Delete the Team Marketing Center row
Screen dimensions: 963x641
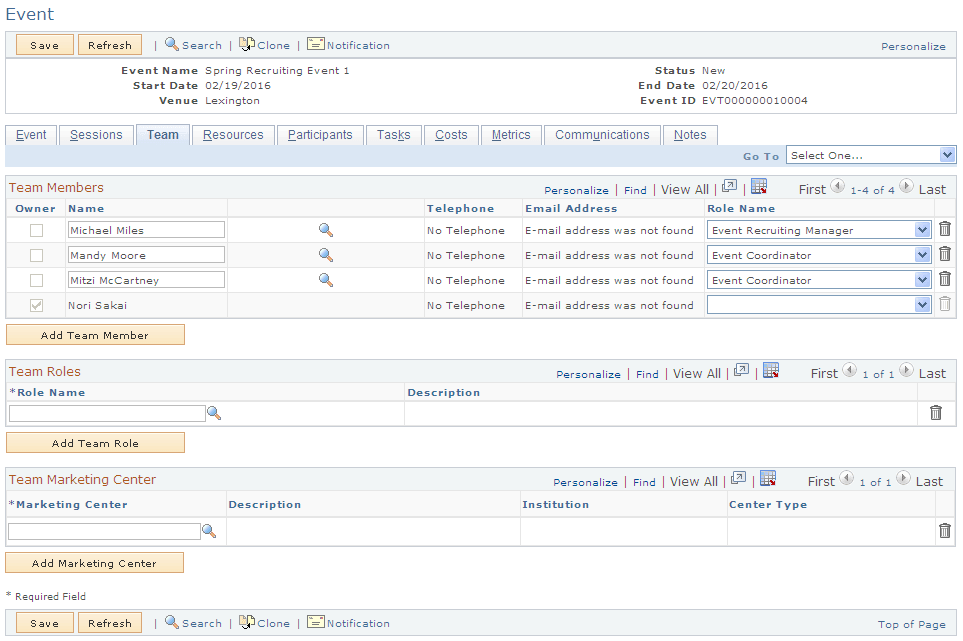945,530
